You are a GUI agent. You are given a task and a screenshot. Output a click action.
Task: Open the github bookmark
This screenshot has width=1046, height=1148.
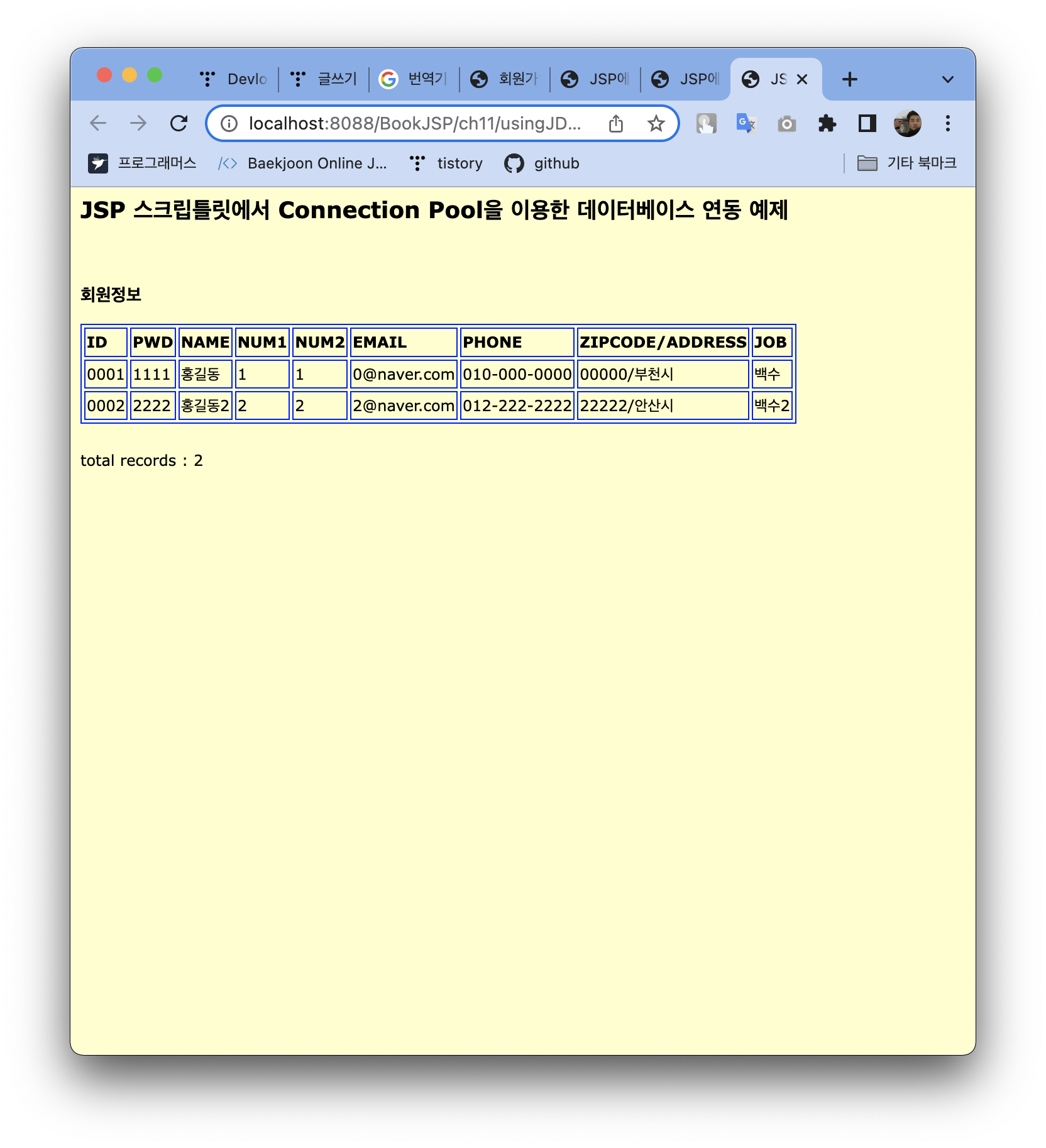coord(542,163)
